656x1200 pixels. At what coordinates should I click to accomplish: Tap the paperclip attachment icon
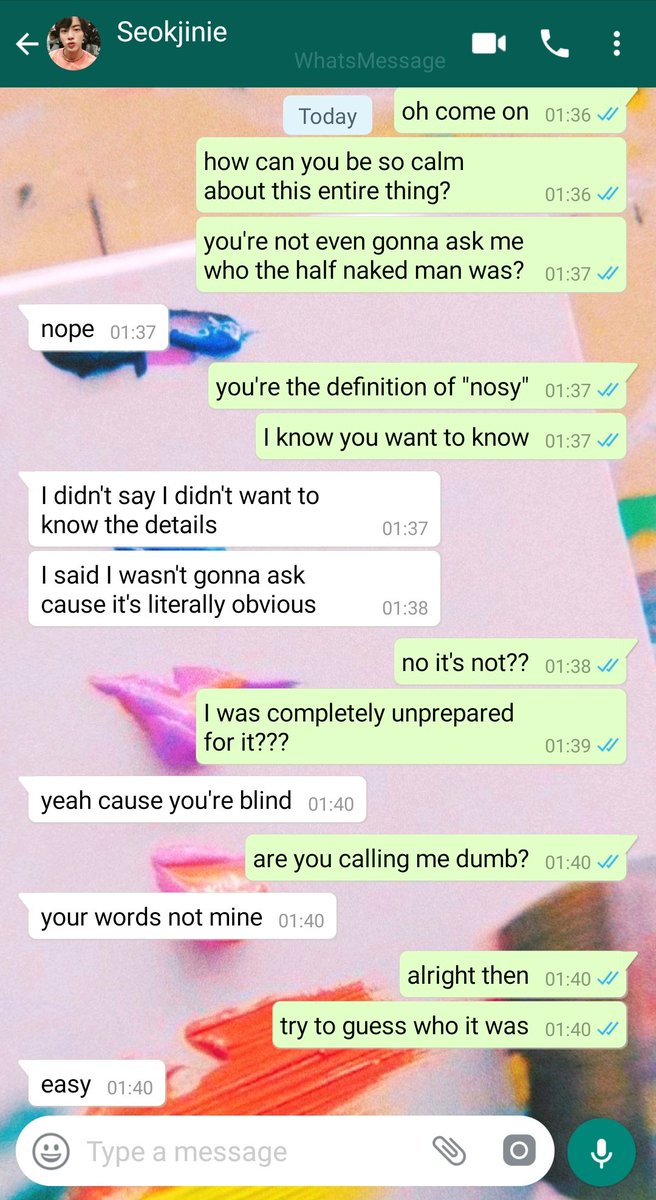(449, 1151)
